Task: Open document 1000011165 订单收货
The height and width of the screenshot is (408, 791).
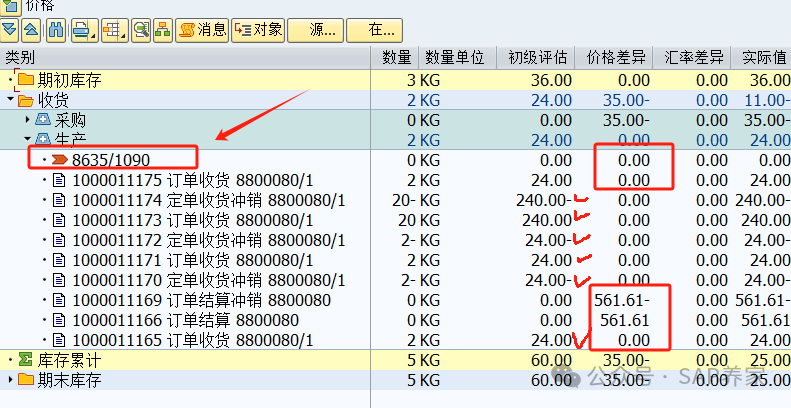Action: (193, 340)
